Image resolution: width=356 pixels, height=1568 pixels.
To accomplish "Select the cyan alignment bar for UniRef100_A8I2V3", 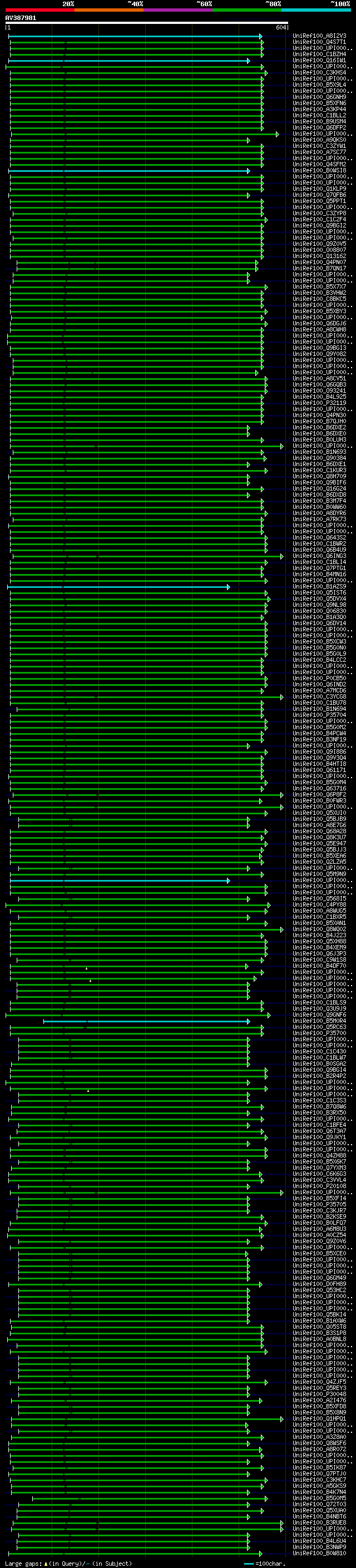I will (135, 37).
